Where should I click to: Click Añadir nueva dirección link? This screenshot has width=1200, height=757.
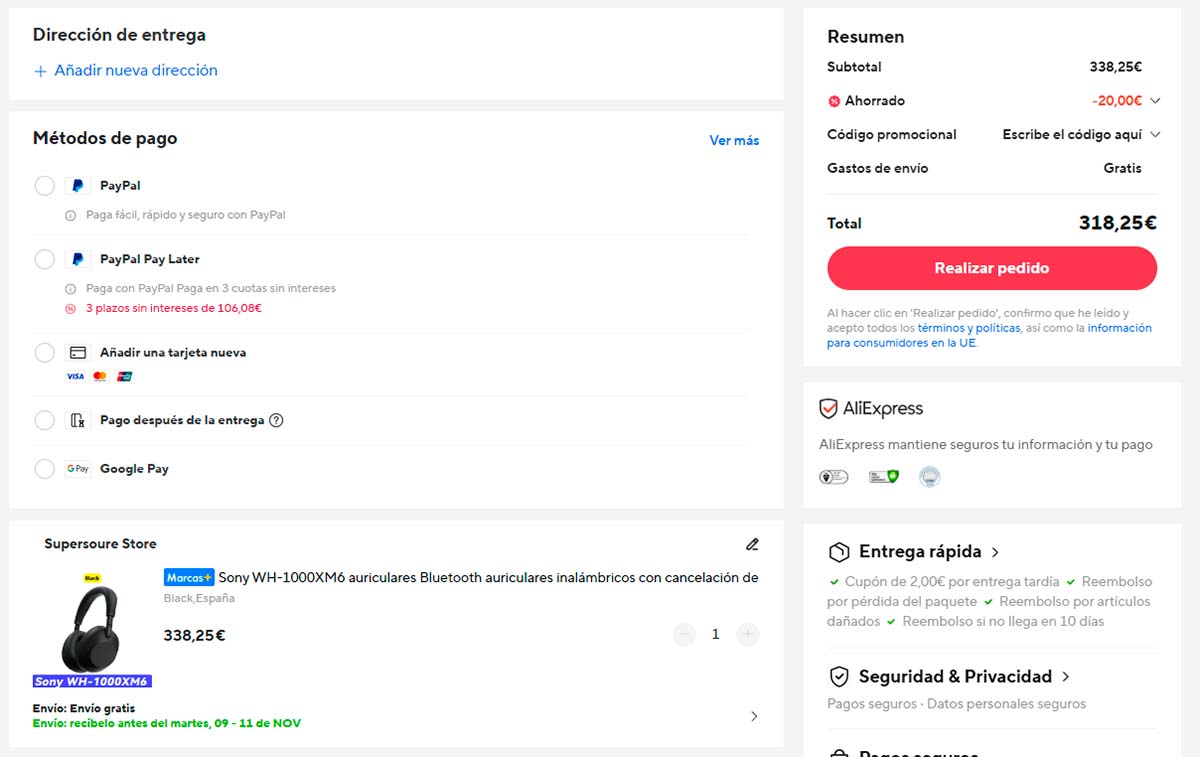coord(125,71)
